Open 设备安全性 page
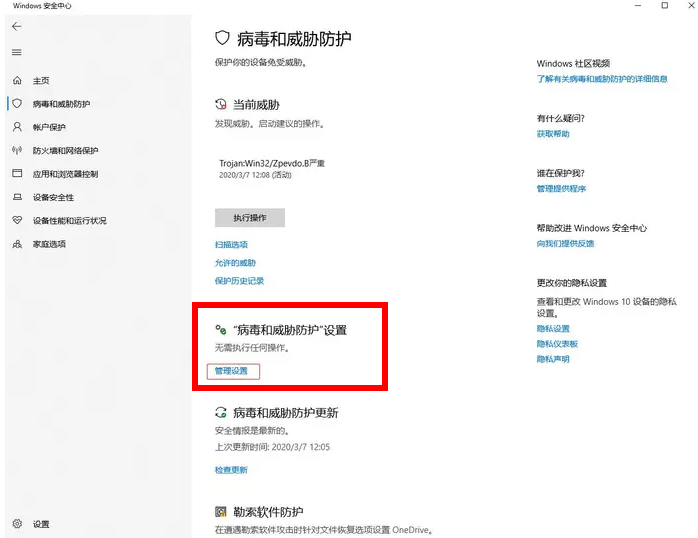Image resolution: width=698 pixels, height=538 pixels. [53, 197]
